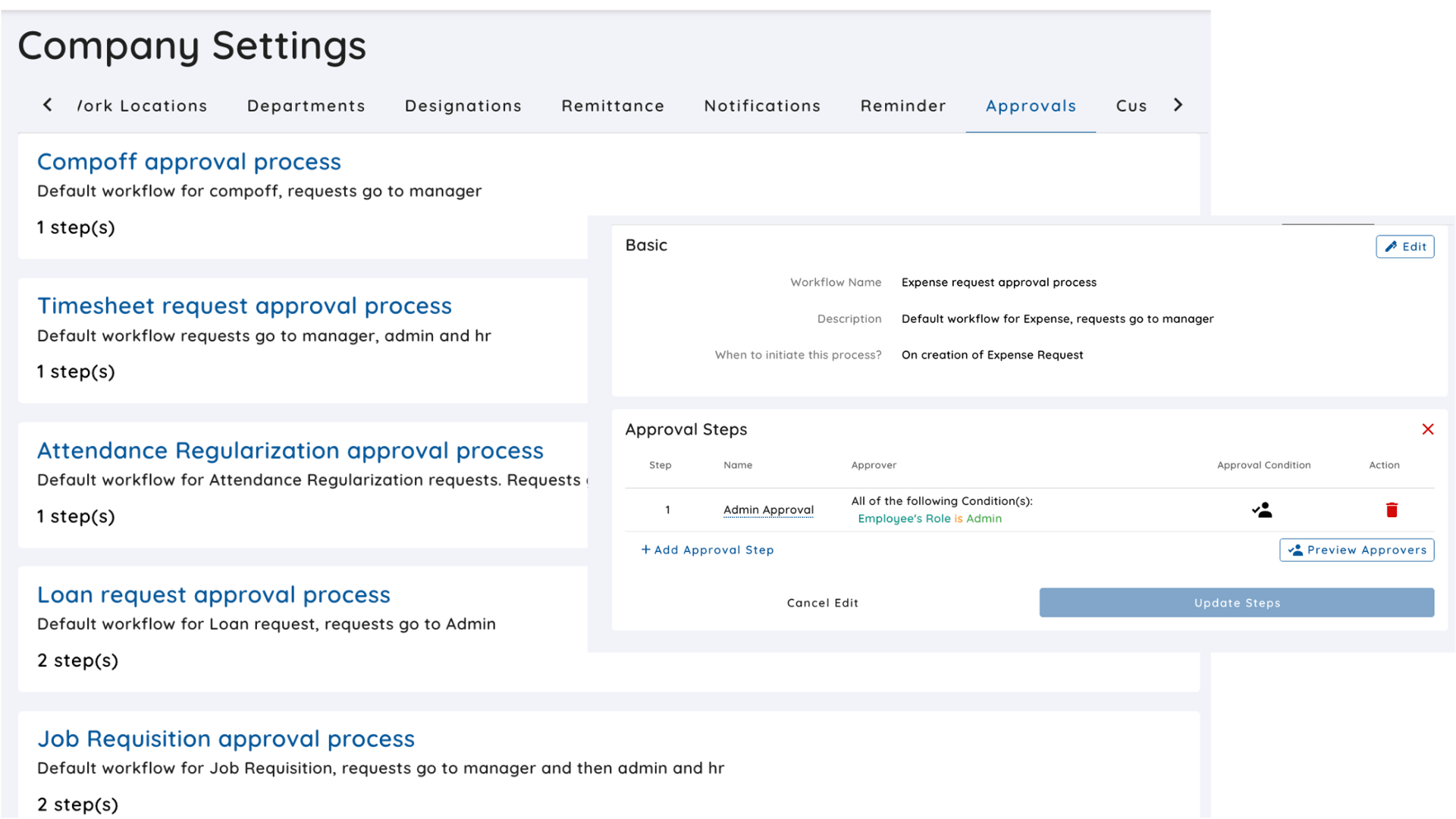Image resolution: width=1456 pixels, height=819 pixels.
Task: Click the red trash delete step icon
Action: [1391, 510]
